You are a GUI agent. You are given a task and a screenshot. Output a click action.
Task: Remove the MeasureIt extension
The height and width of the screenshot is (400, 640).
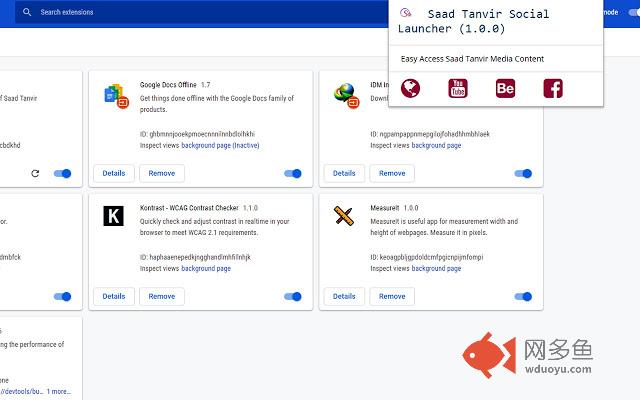(x=392, y=296)
